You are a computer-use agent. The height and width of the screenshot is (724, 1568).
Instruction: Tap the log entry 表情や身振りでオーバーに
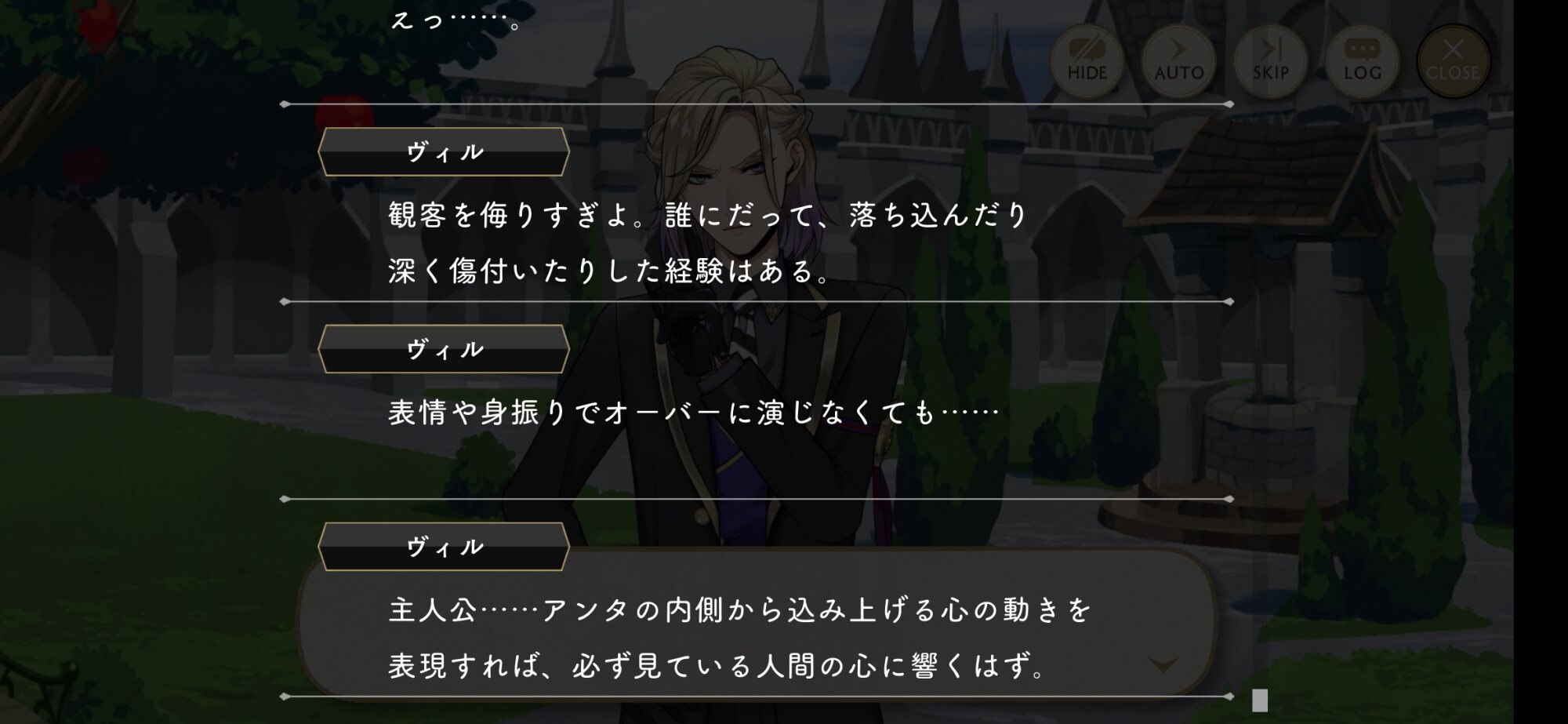(x=694, y=413)
